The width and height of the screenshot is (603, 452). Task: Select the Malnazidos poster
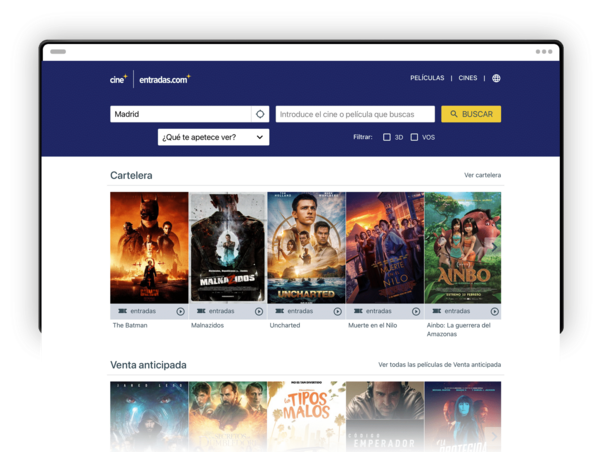coord(228,248)
